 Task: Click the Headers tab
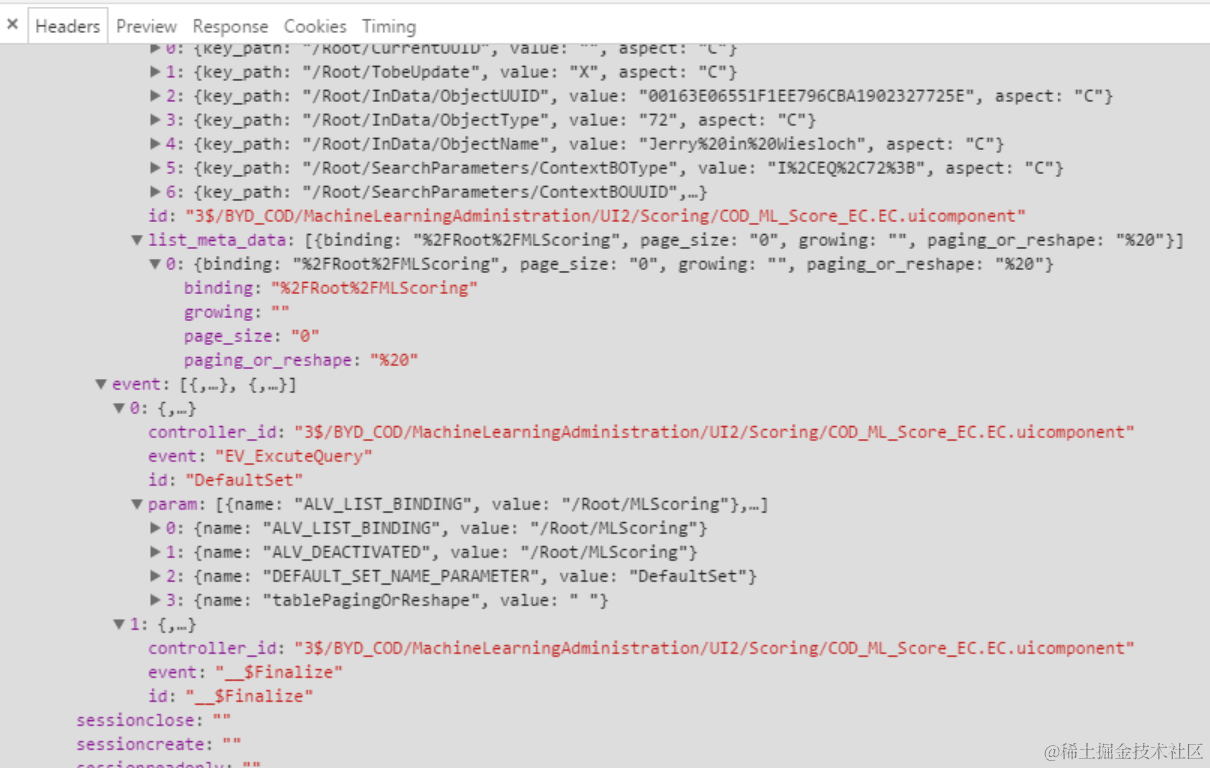click(68, 26)
